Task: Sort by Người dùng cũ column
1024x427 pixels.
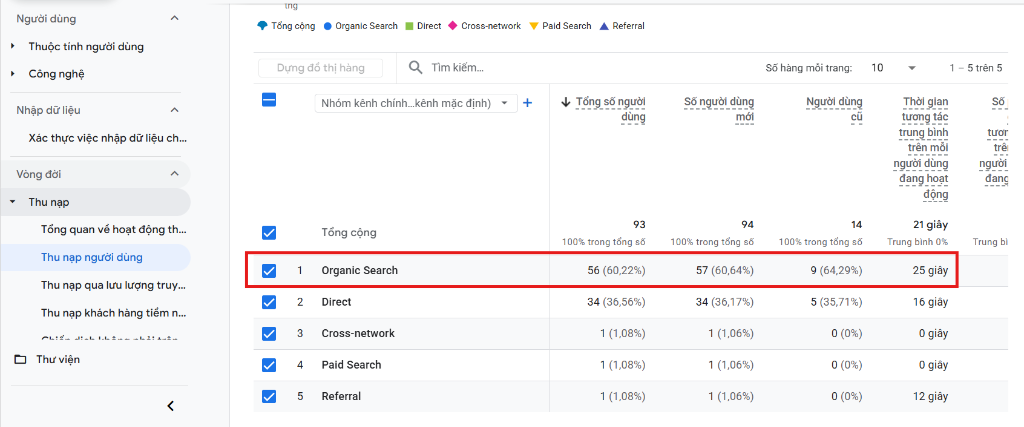Action: tap(835, 109)
